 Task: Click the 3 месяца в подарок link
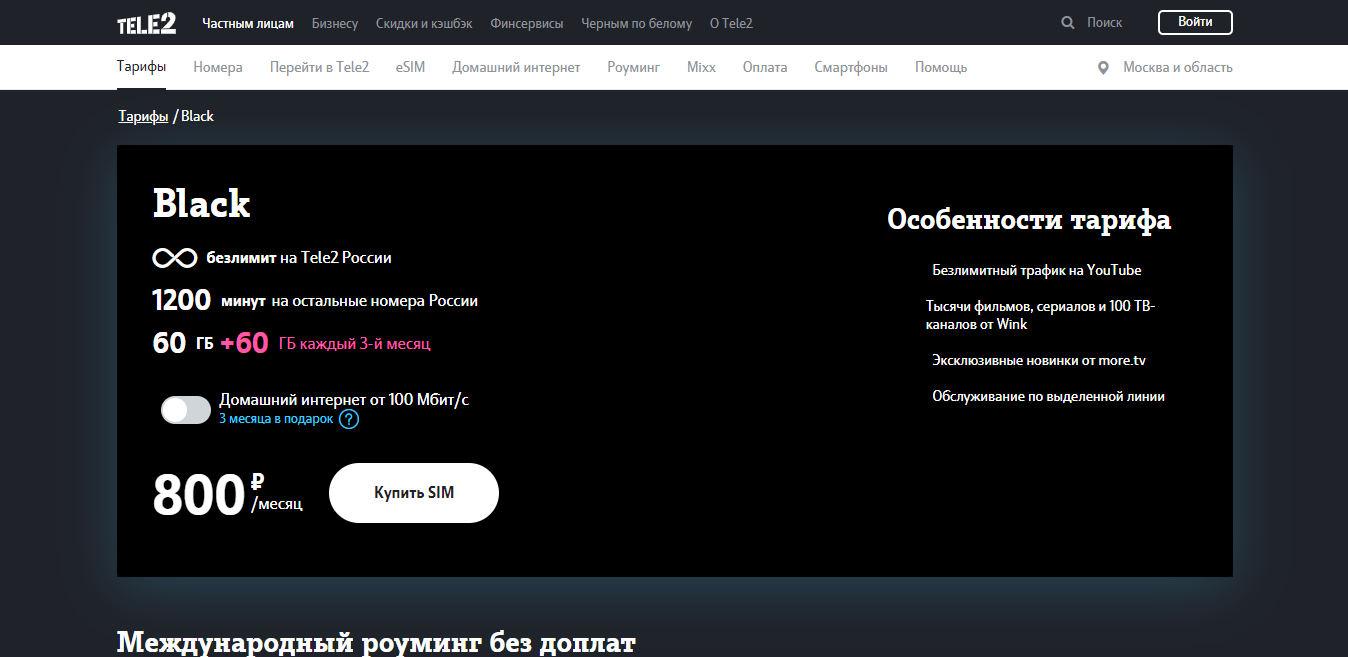click(x=276, y=419)
